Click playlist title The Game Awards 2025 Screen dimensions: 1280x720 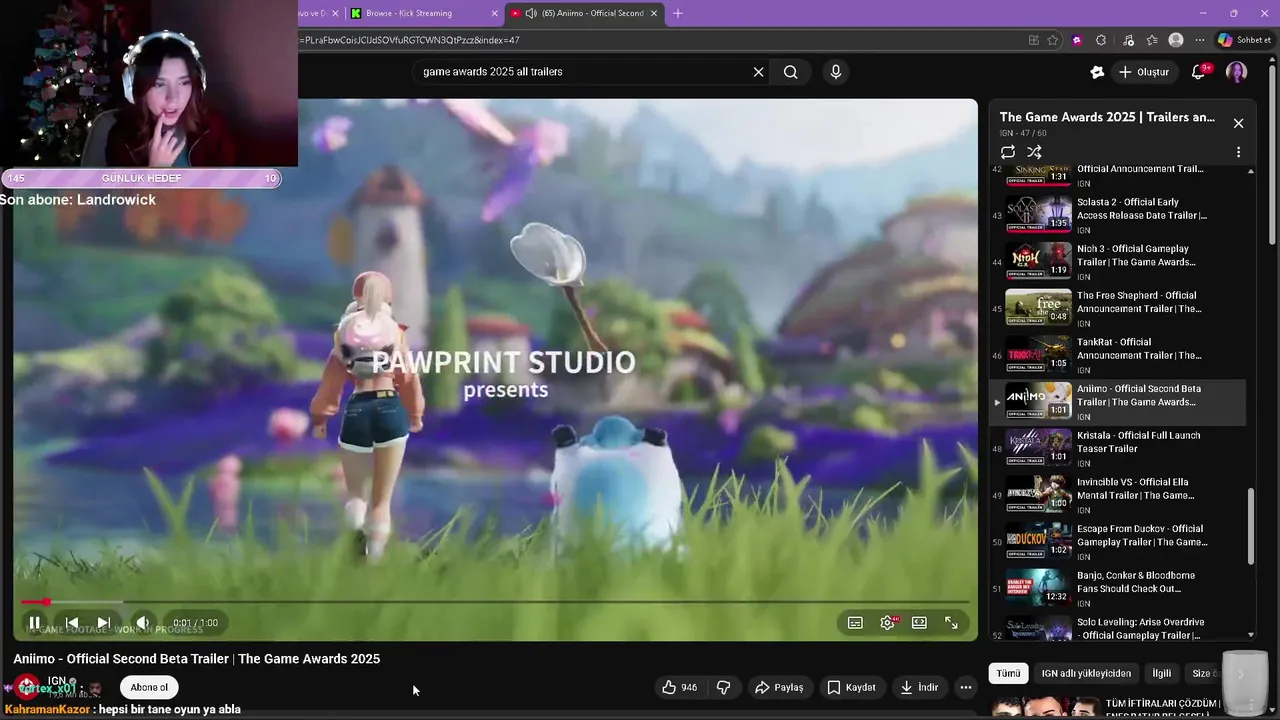coord(1107,117)
